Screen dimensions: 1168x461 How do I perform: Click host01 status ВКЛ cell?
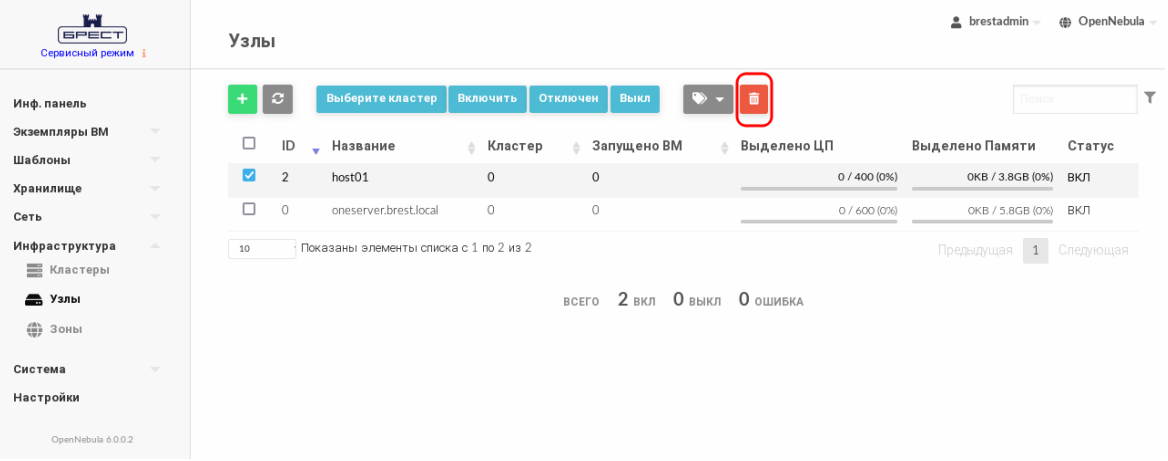coord(1078,177)
